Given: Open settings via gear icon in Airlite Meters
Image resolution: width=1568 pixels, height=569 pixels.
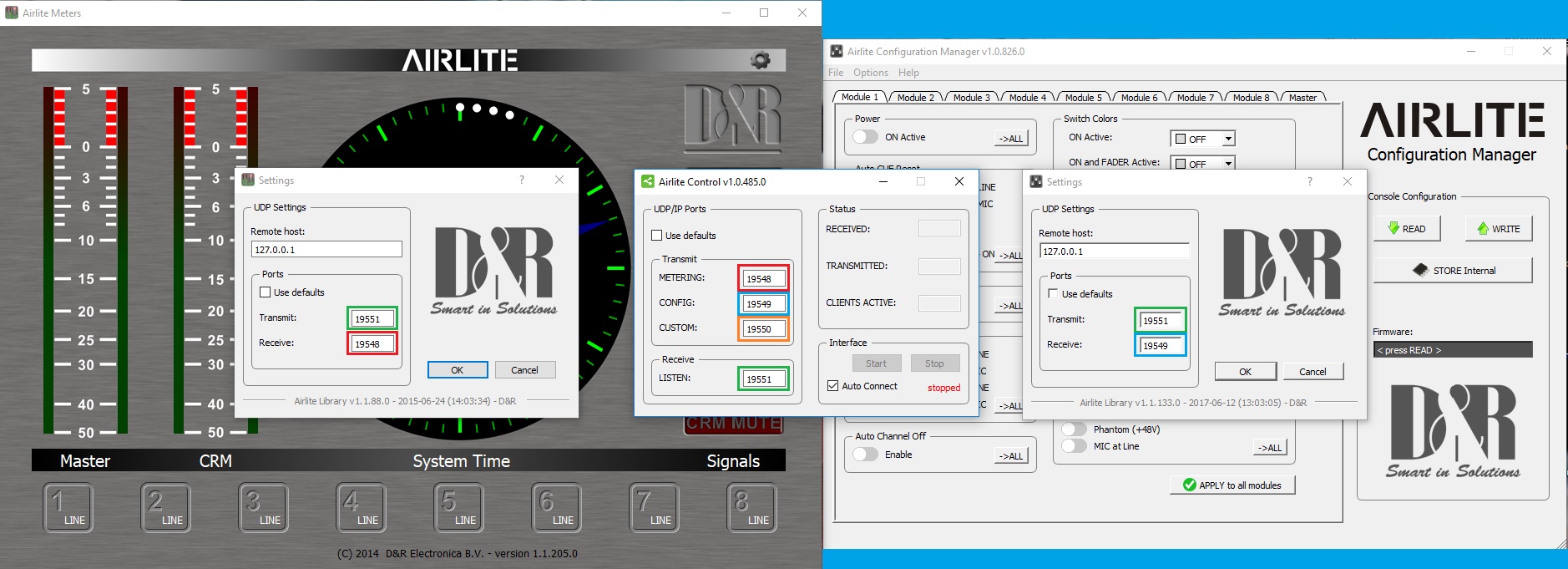Looking at the screenshot, I should point(760,60).
